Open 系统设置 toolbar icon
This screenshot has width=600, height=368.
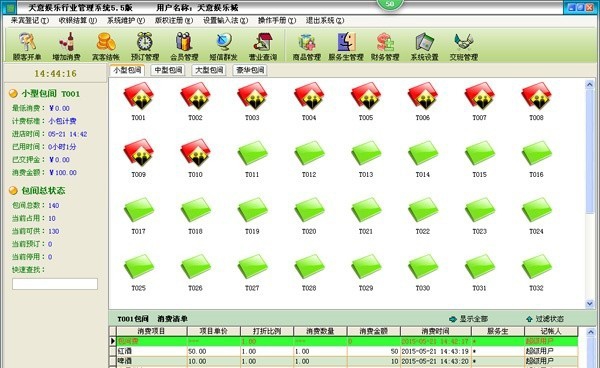point(424,47)
